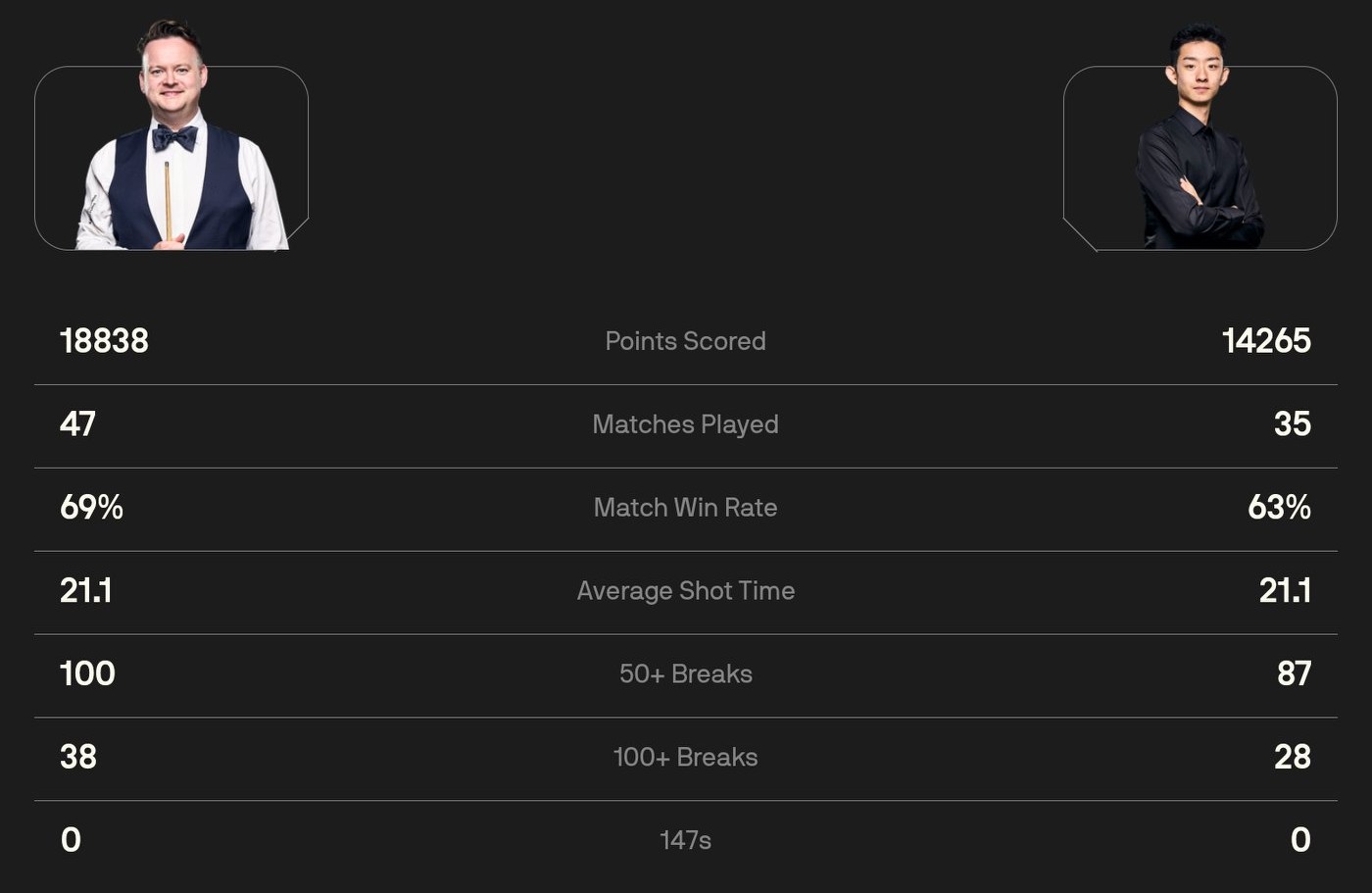1372x893 pixels.
Task: Click the 69% match win rate value
Action: (x=91, y=508)
